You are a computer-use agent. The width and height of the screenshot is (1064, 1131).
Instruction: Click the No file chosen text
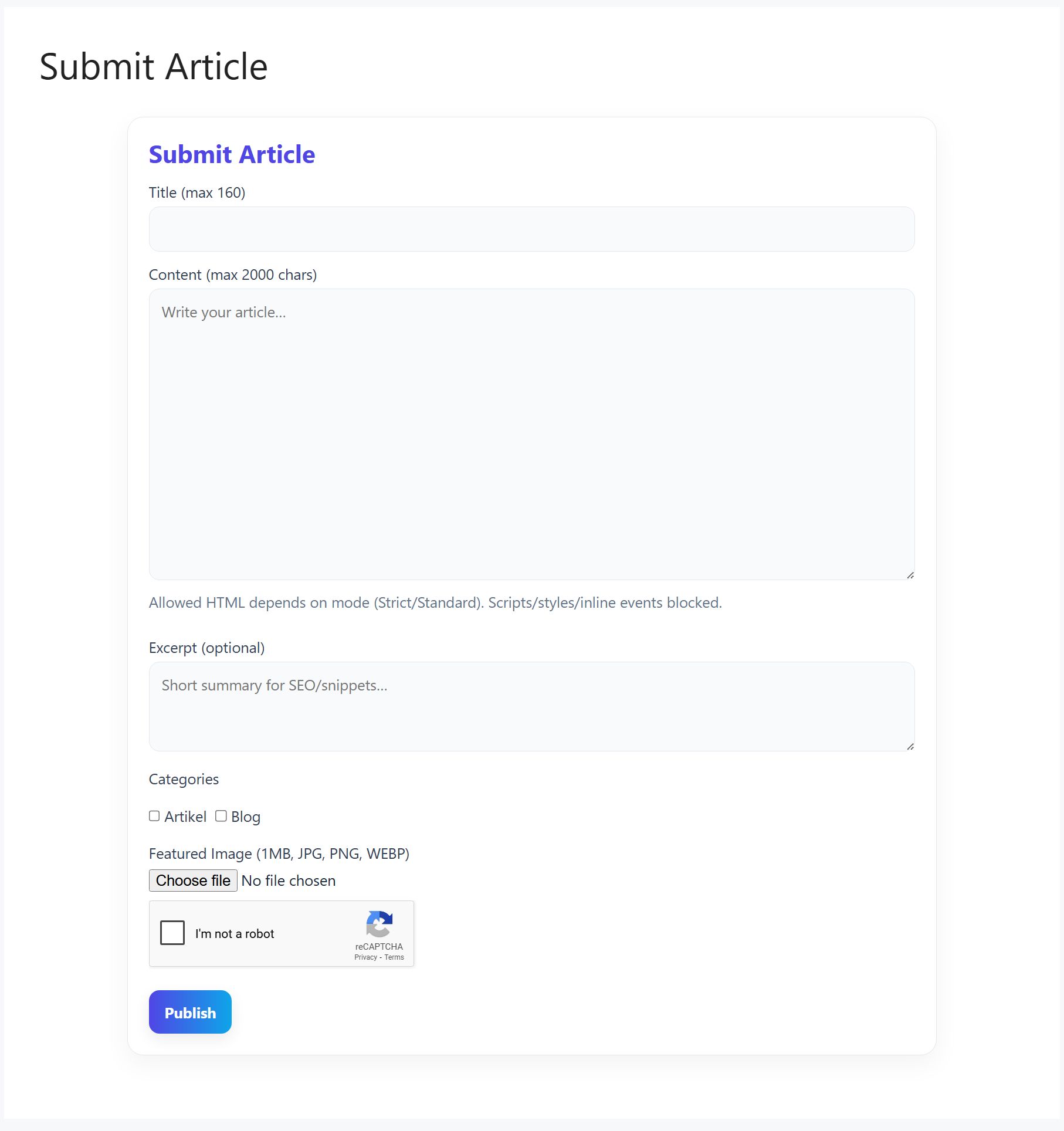tap(289, 881)
